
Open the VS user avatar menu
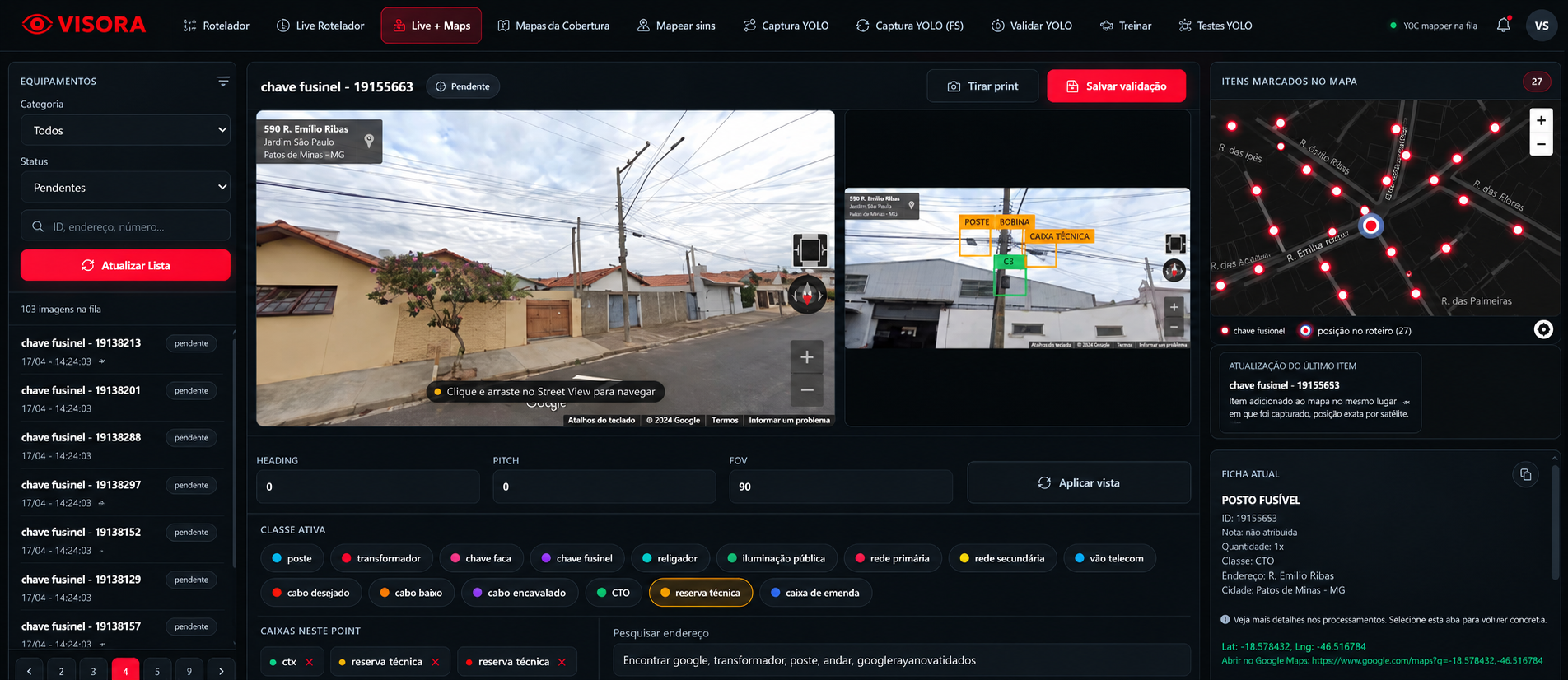[x=1542, y=26]
